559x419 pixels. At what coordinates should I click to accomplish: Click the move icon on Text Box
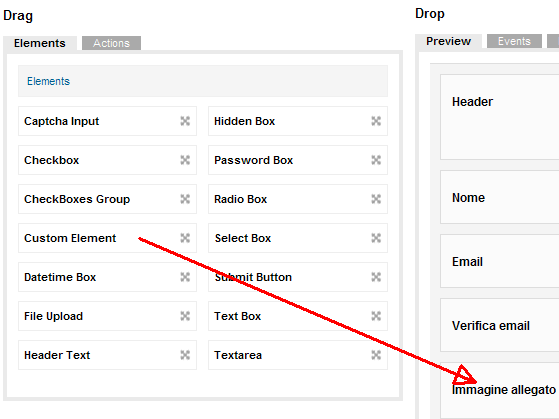tap(376, 316)
